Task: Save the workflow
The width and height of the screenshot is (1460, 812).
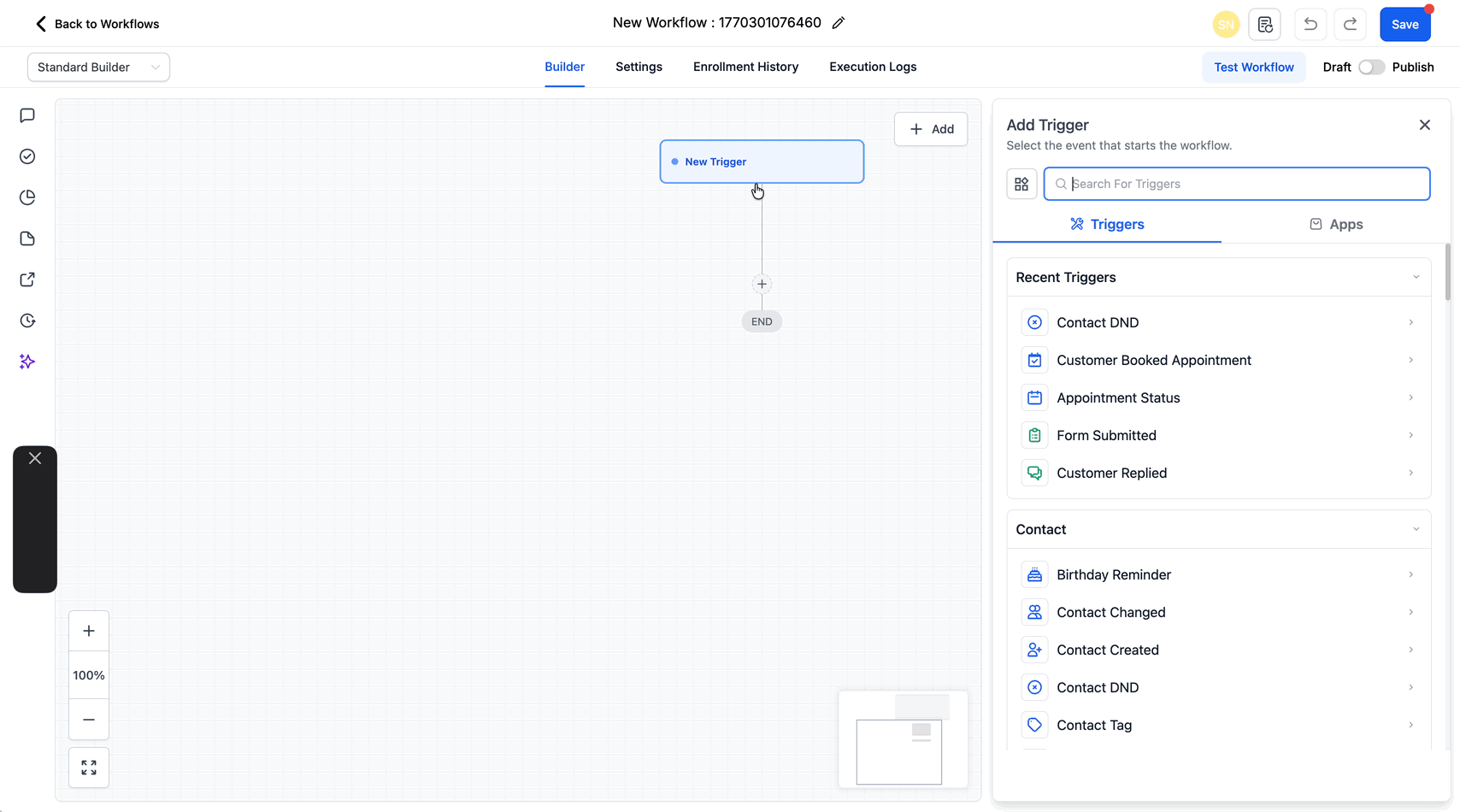Action: 1405,24
